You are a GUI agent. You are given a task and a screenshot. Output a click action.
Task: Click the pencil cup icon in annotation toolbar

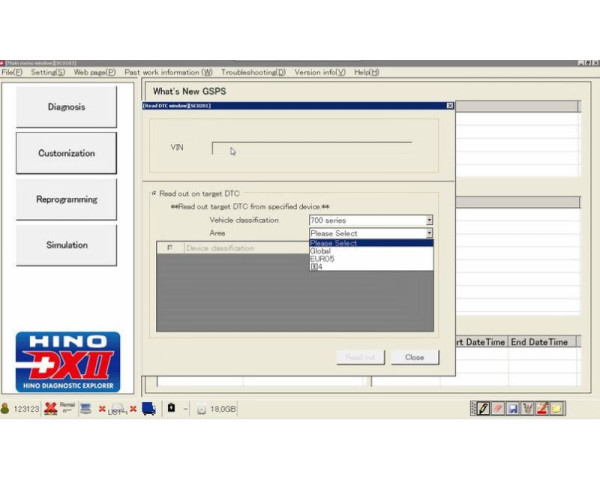(527, 409)
